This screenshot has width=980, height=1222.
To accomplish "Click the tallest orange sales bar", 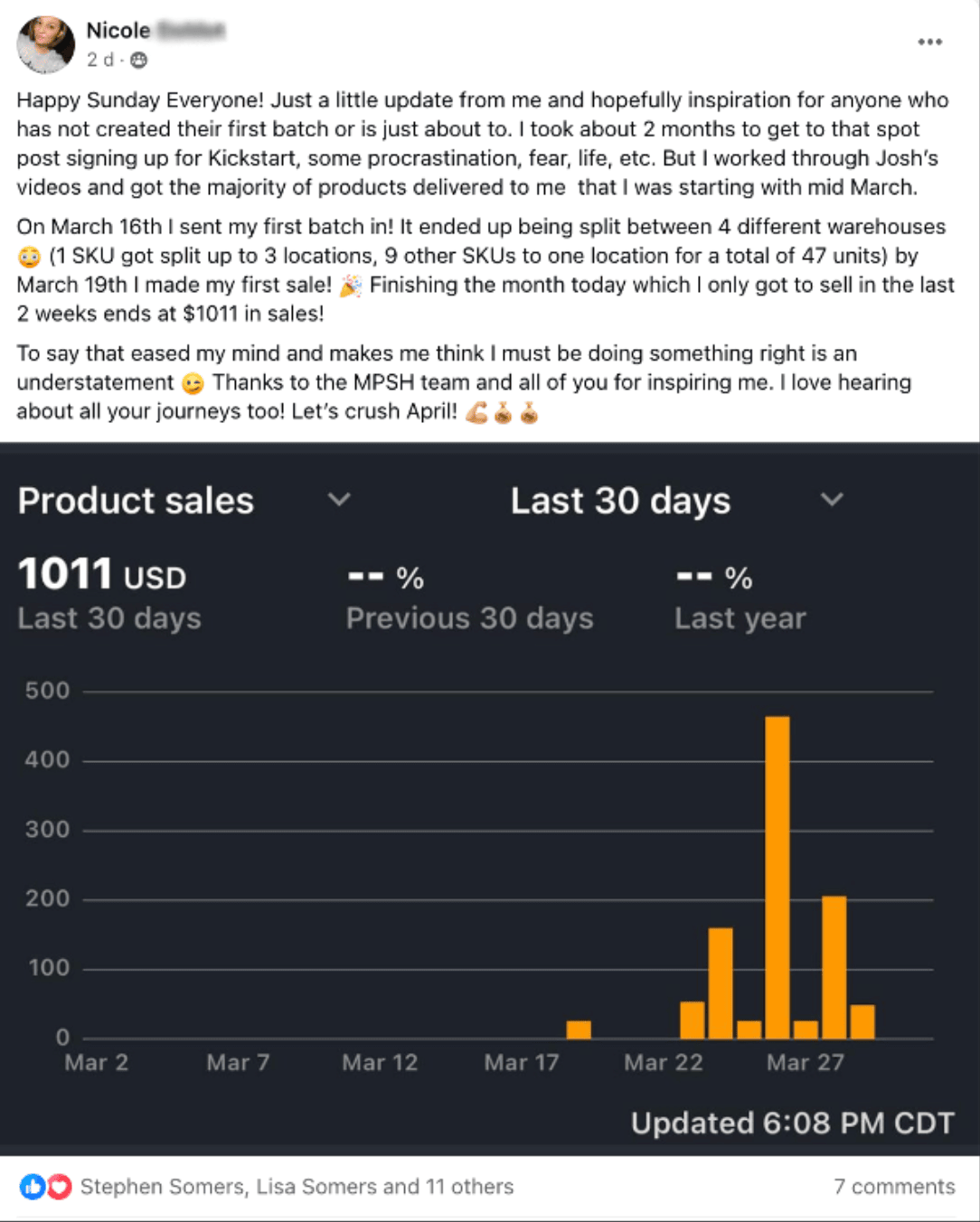I will pos(777,877).
